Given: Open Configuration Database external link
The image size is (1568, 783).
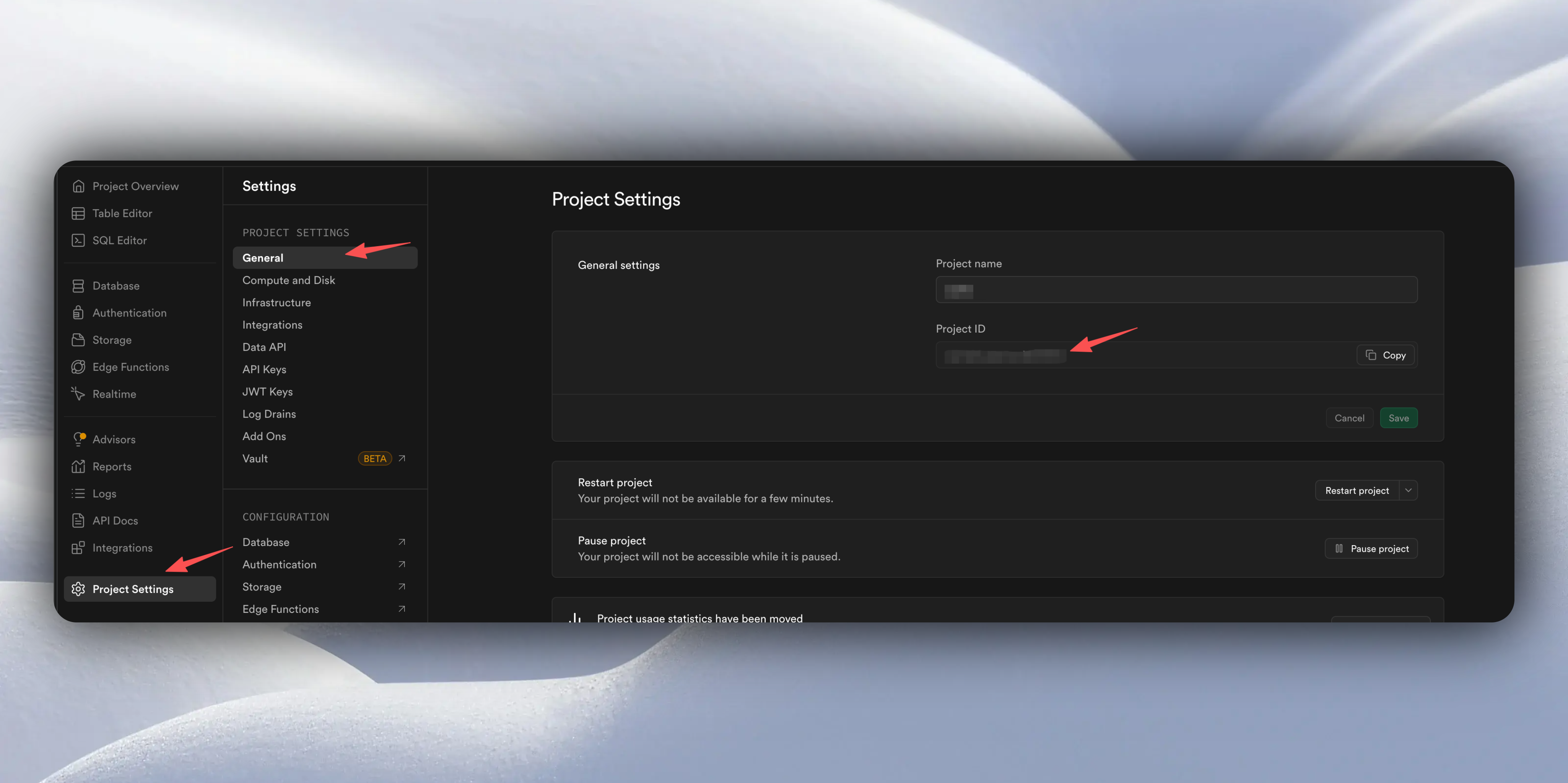Looking at the screenshot, I should click(x=401, y=542).
